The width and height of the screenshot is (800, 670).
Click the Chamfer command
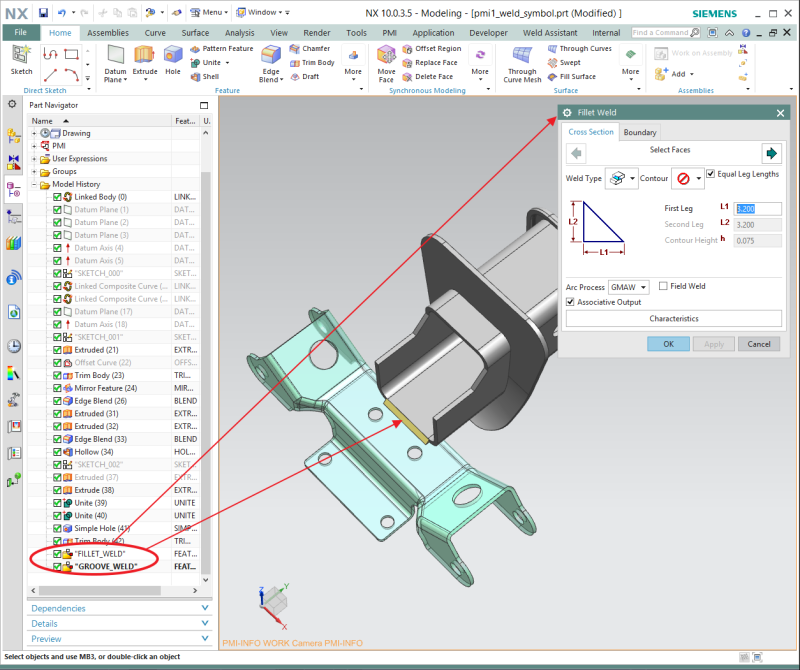point(310,48)
